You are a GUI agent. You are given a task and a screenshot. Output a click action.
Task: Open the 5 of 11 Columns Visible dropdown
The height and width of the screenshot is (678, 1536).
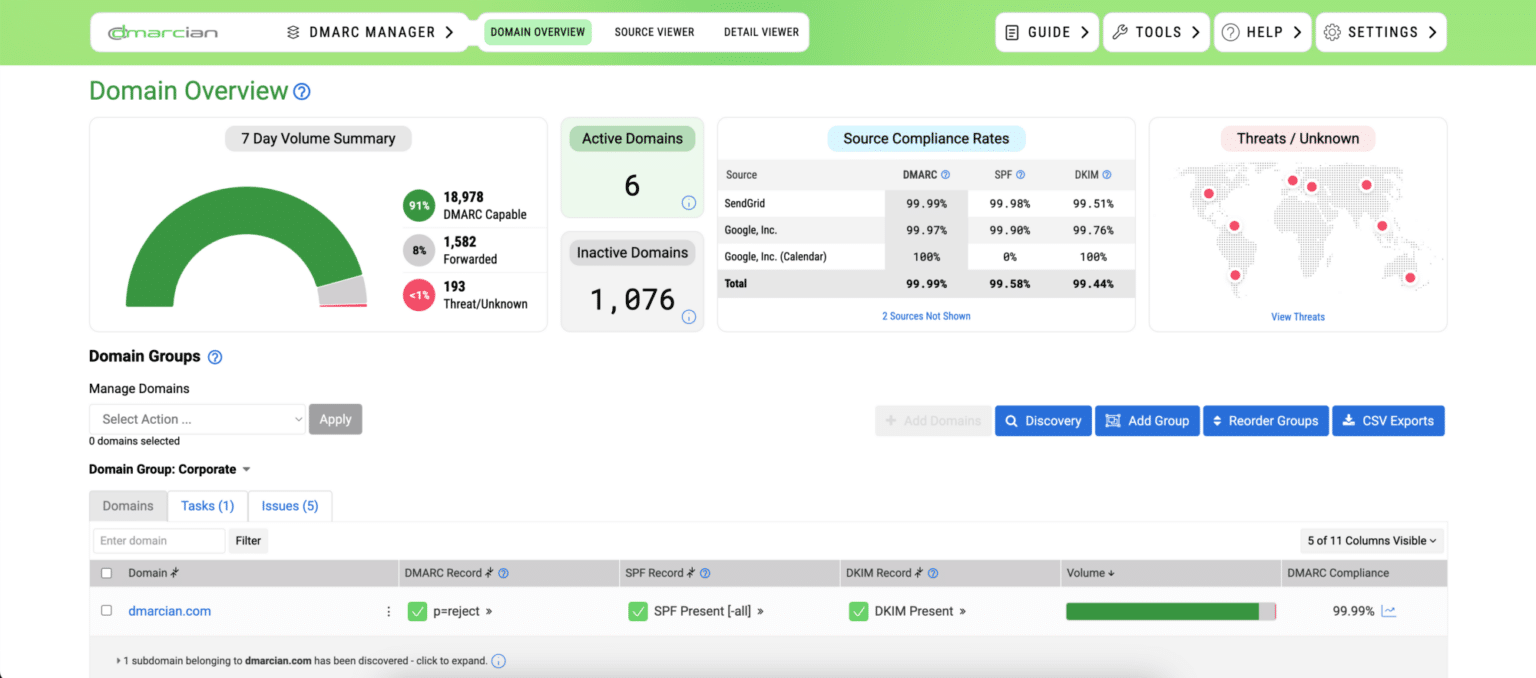click(1371, 541)
